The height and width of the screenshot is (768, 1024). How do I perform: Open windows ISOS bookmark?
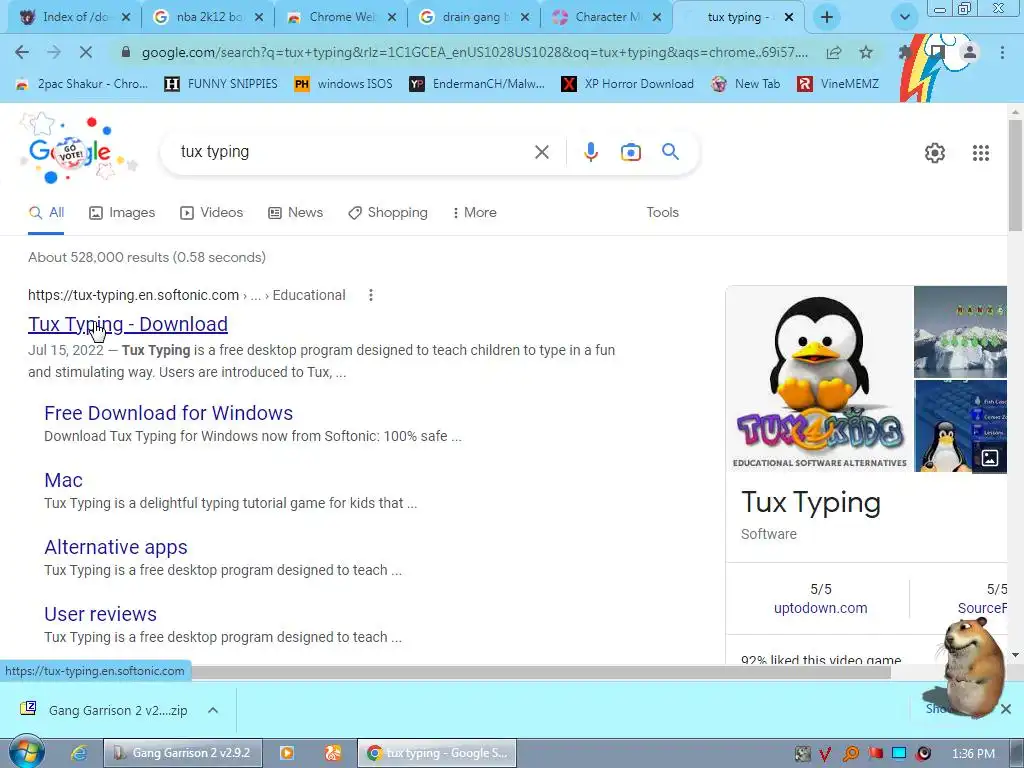point(344,84)
